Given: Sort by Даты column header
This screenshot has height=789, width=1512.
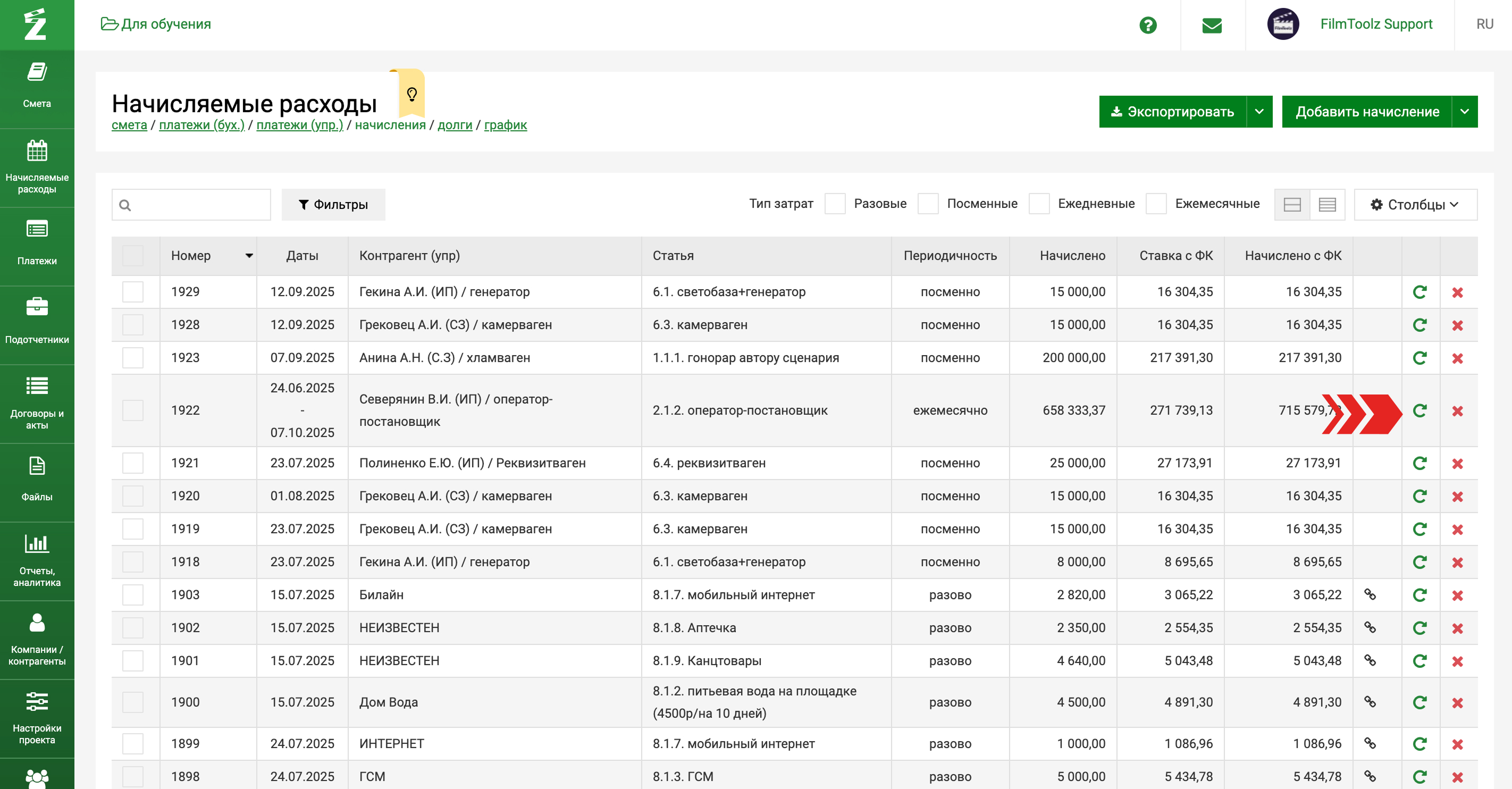Looking at the screenshot, I should click(x=301, y=255).
